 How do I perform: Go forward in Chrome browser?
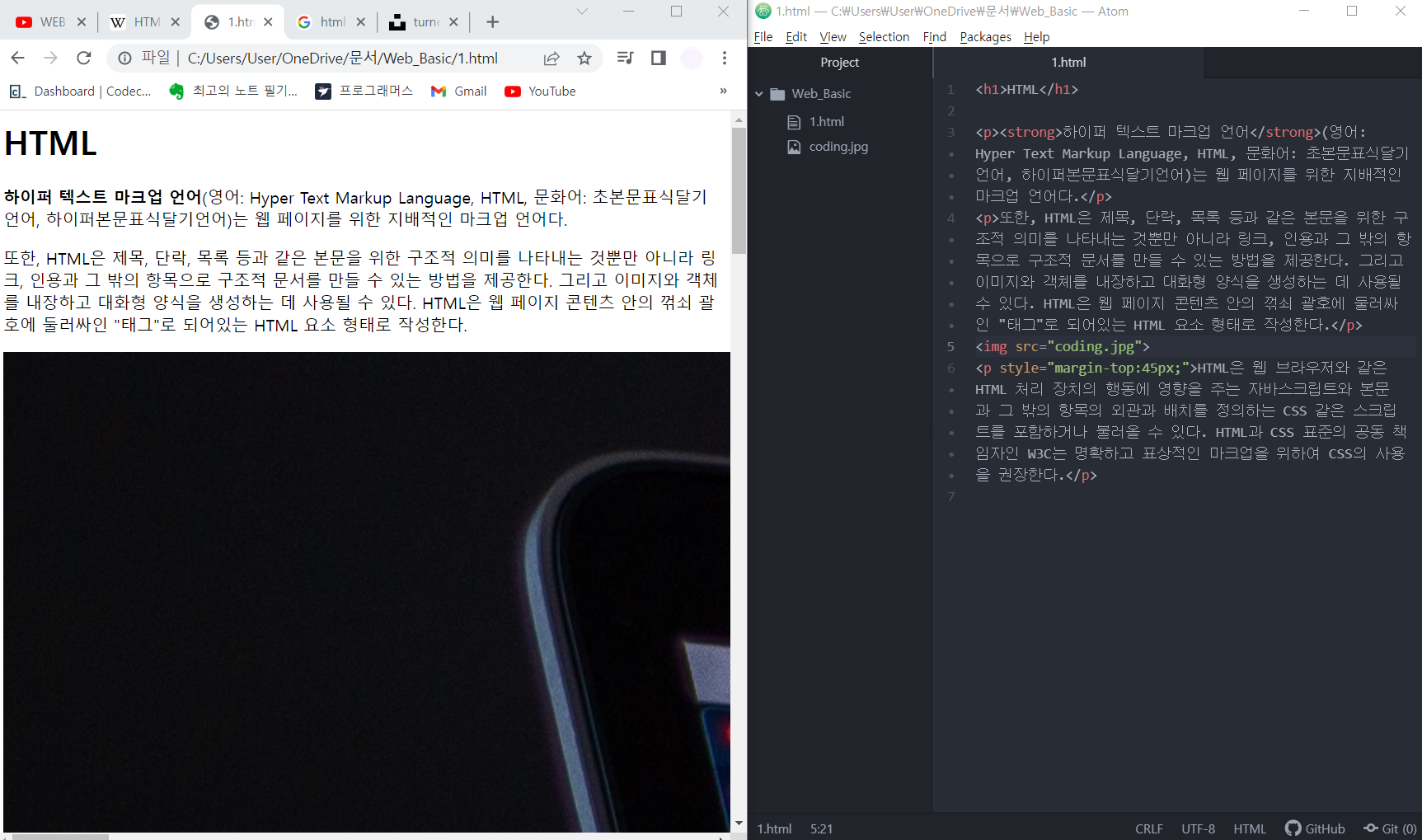[x=50, y=58]
